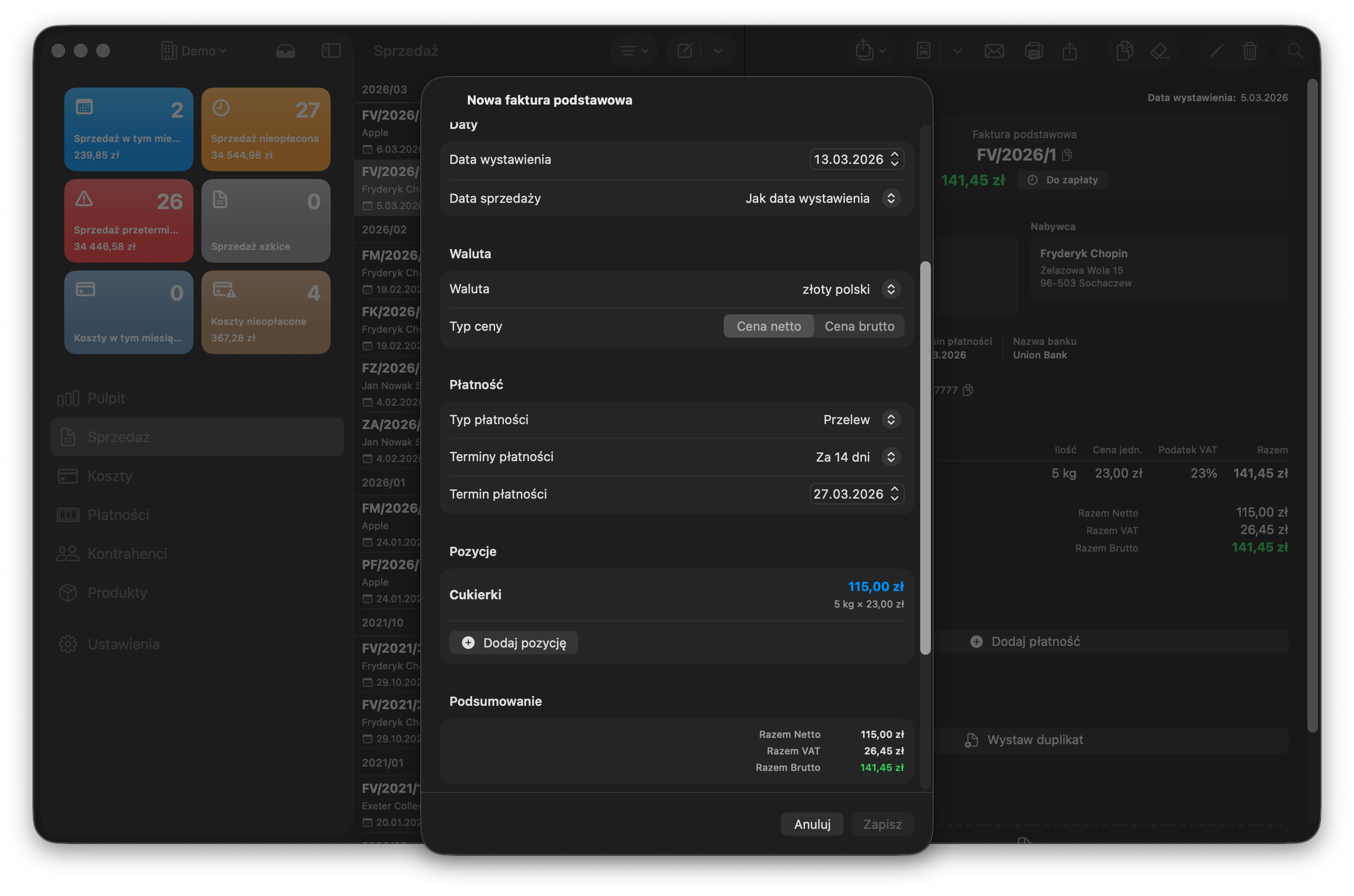Image resolution: width=1354 pixels, height=896 pixels.
Task: Compose a new document via the pencil-square icon
Action: click(685, 51)
